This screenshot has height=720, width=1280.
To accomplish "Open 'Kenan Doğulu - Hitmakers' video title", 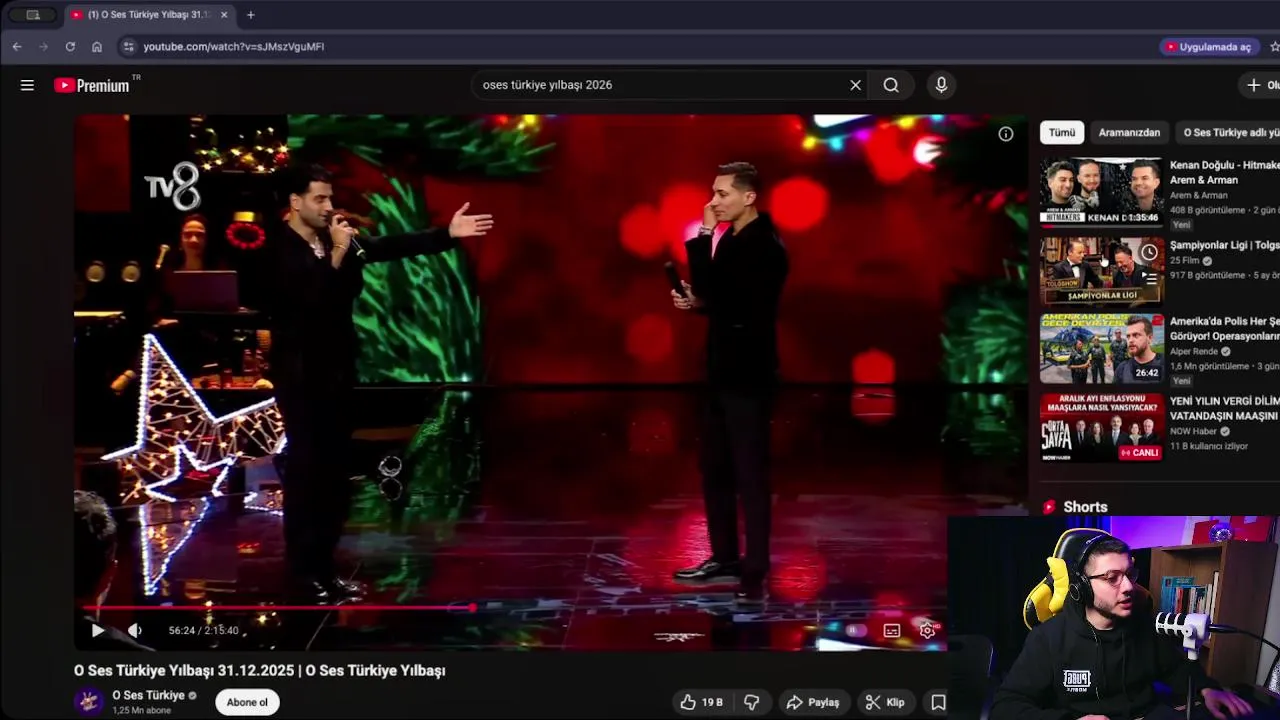I will coord(1225,172).
